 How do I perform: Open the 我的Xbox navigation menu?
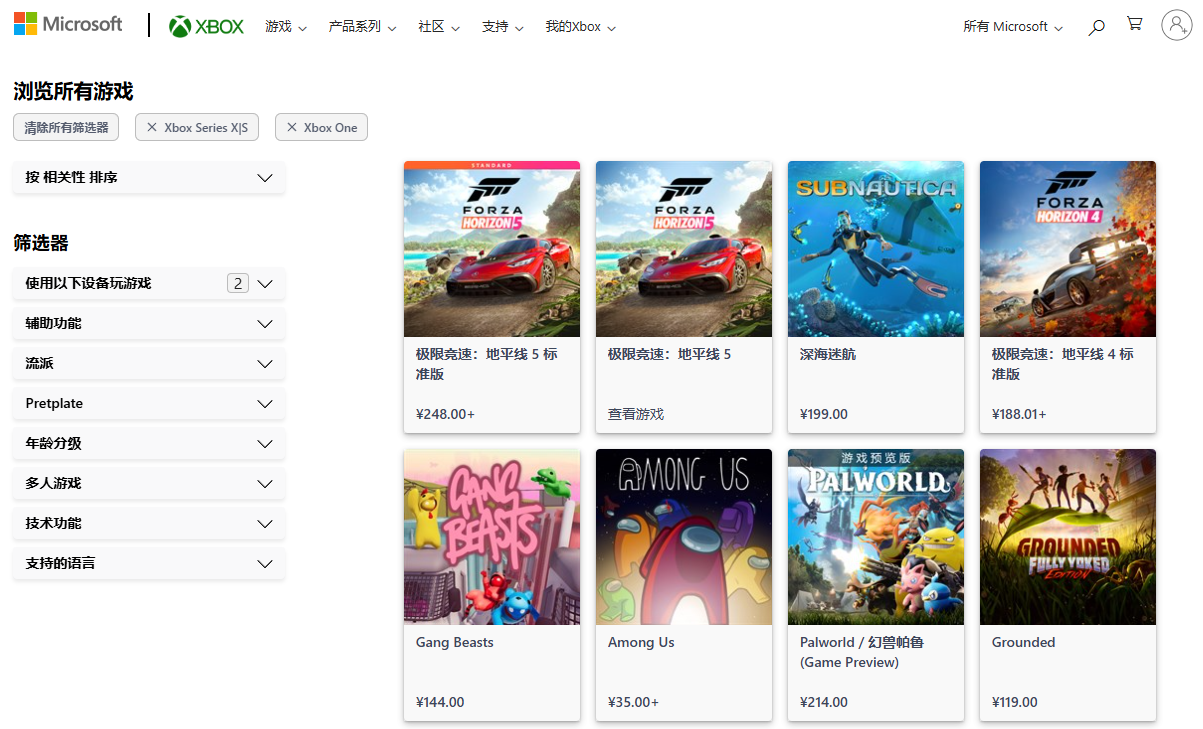click(x=580, y=27)
